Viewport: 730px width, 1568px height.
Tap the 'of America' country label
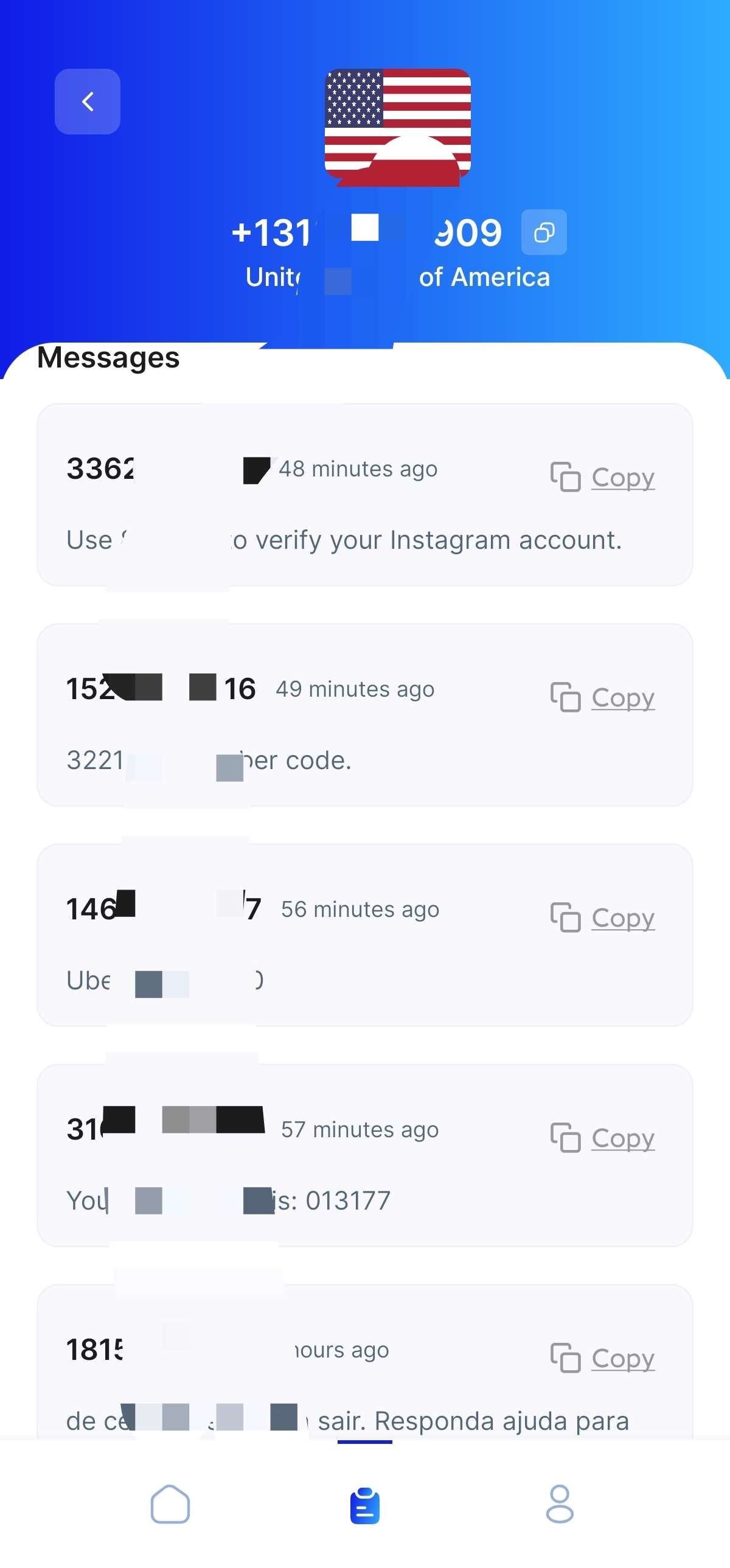tap(484, 277)
